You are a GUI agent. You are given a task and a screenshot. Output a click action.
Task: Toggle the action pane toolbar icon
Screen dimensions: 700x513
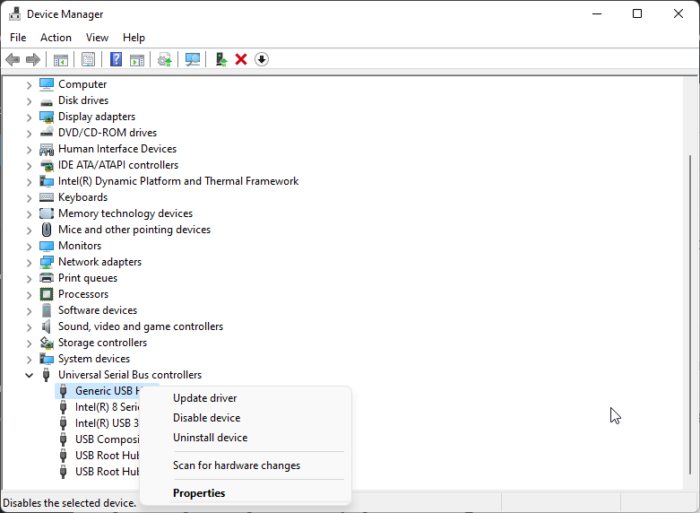(x=137, y=59)
